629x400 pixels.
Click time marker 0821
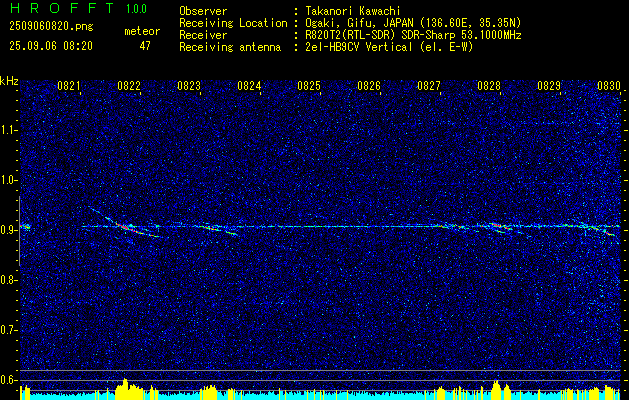(x=69, y=85)
